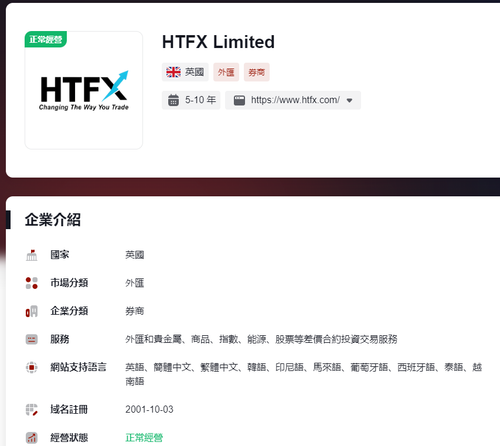Click the 2001-10-03 domain registration date

149,409
